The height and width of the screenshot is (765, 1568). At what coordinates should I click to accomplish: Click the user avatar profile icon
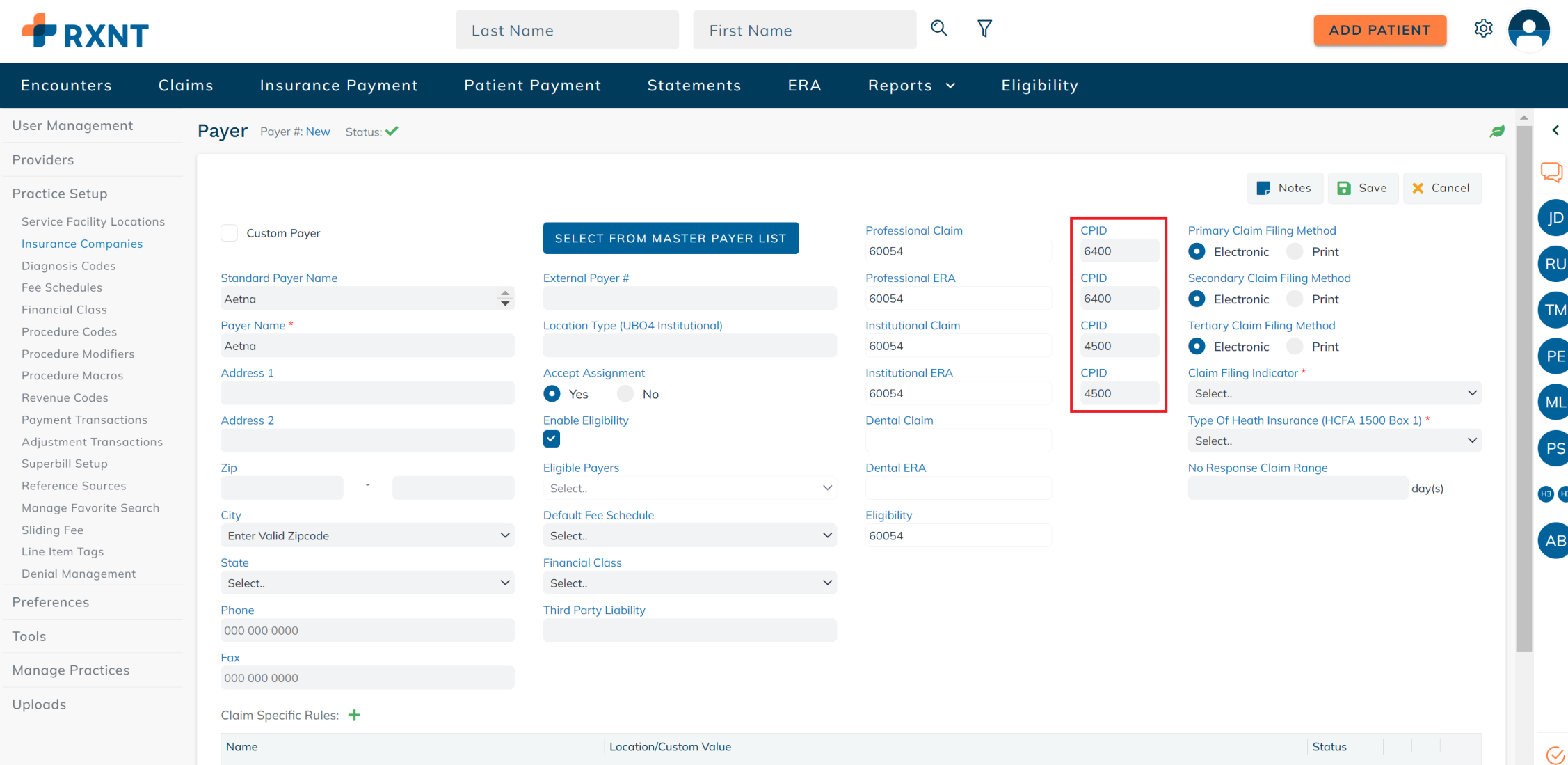click(1528, 30)
